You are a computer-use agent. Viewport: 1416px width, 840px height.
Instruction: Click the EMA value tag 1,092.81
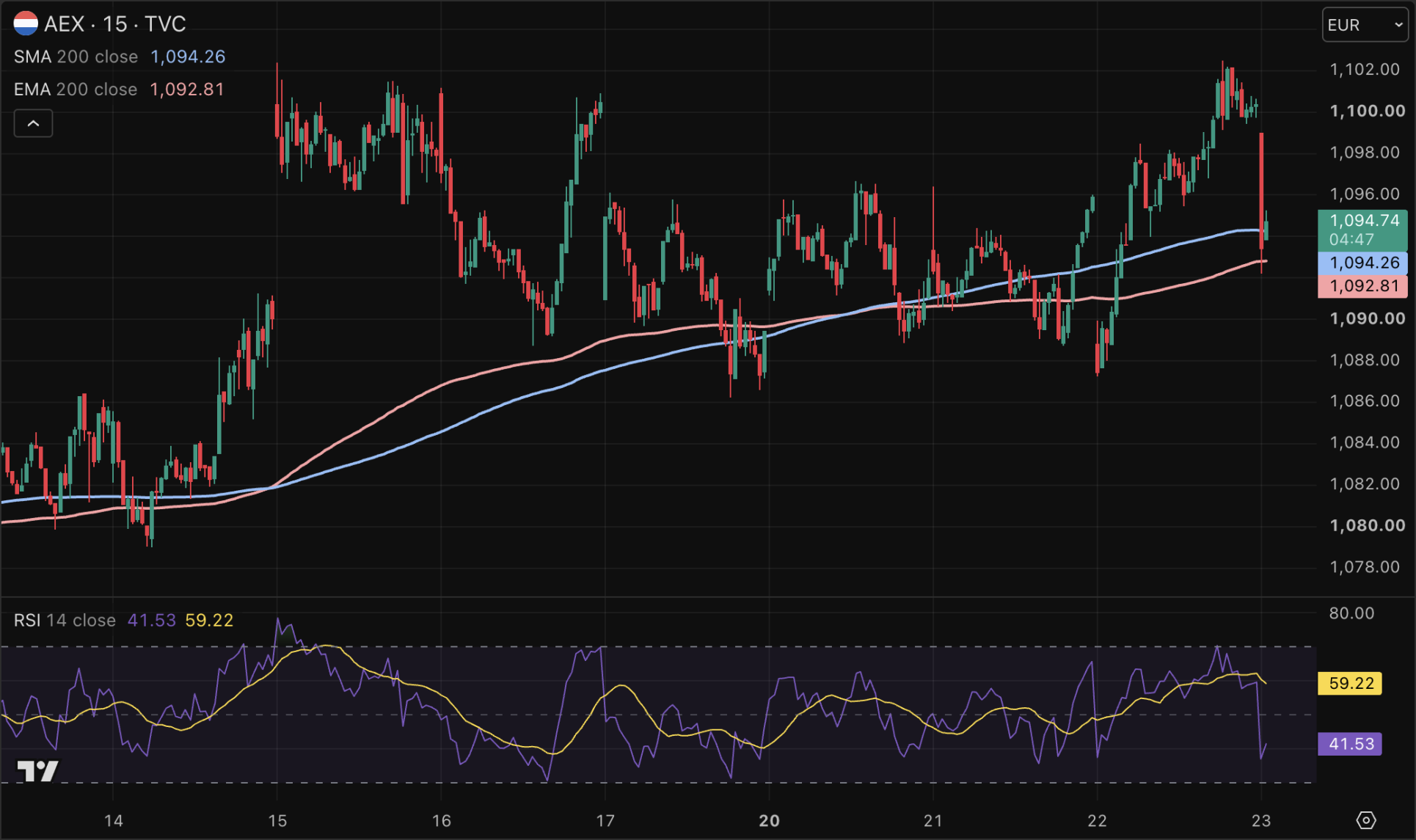coord(1362,286)
